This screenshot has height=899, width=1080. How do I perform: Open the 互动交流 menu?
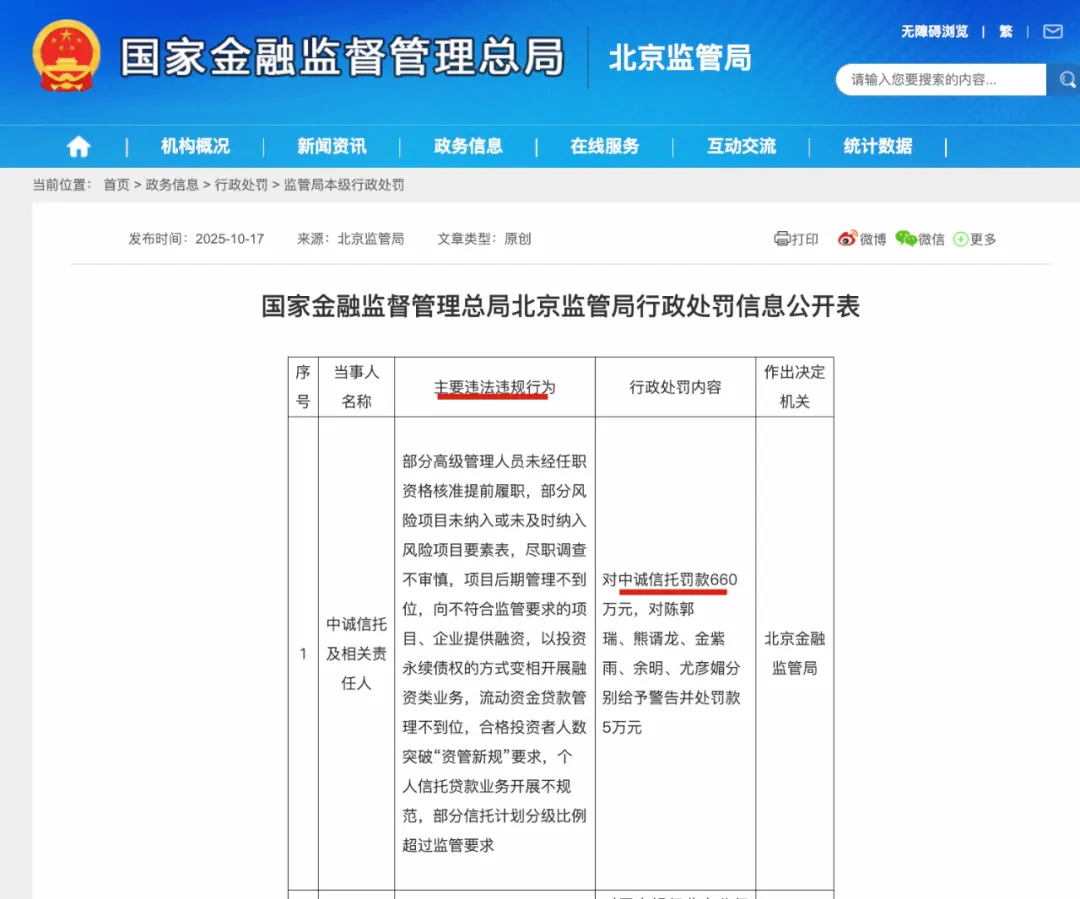pos(741,146)
